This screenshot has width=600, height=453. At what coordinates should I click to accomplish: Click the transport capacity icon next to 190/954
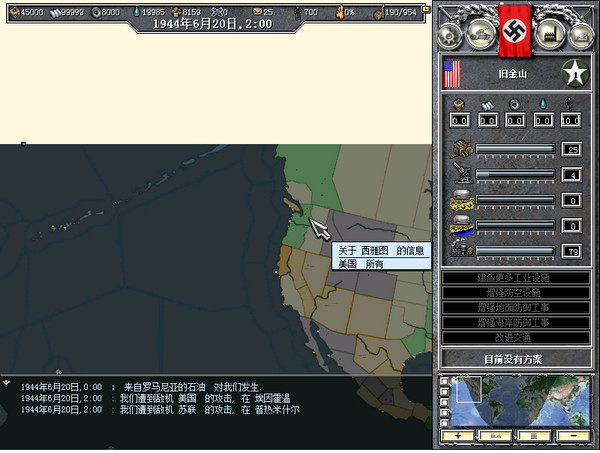379,13
